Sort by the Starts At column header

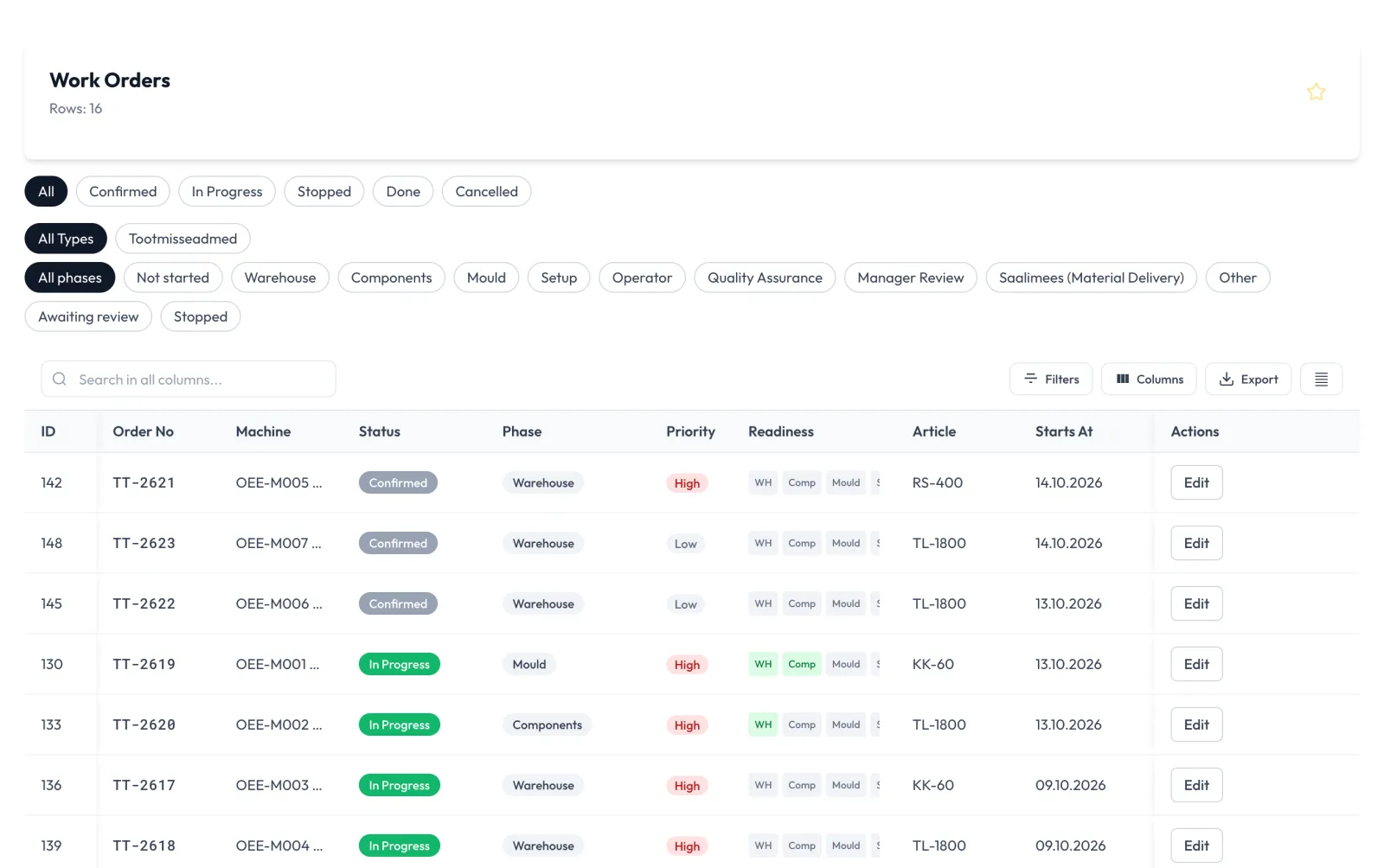tap(1064, 431)
